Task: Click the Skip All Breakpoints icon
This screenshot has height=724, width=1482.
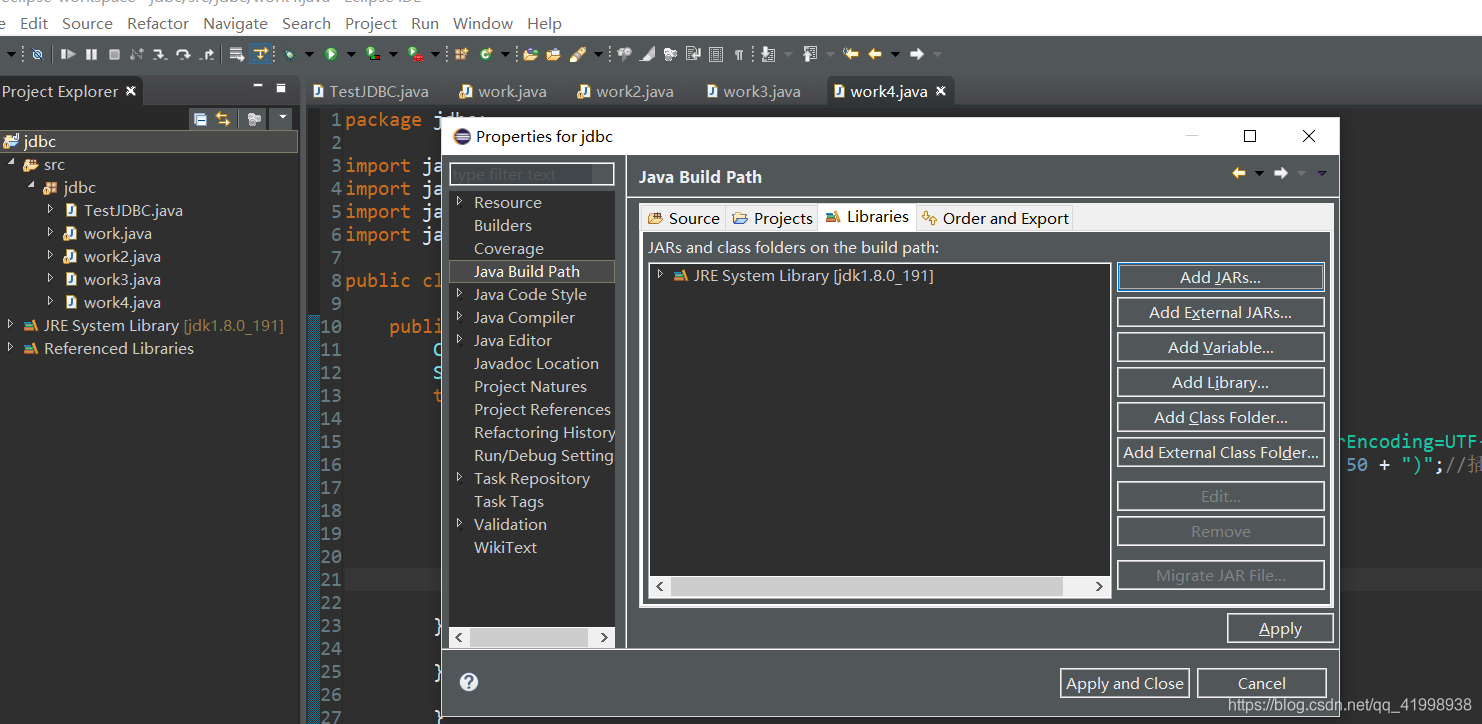Action: pos(37,54)
